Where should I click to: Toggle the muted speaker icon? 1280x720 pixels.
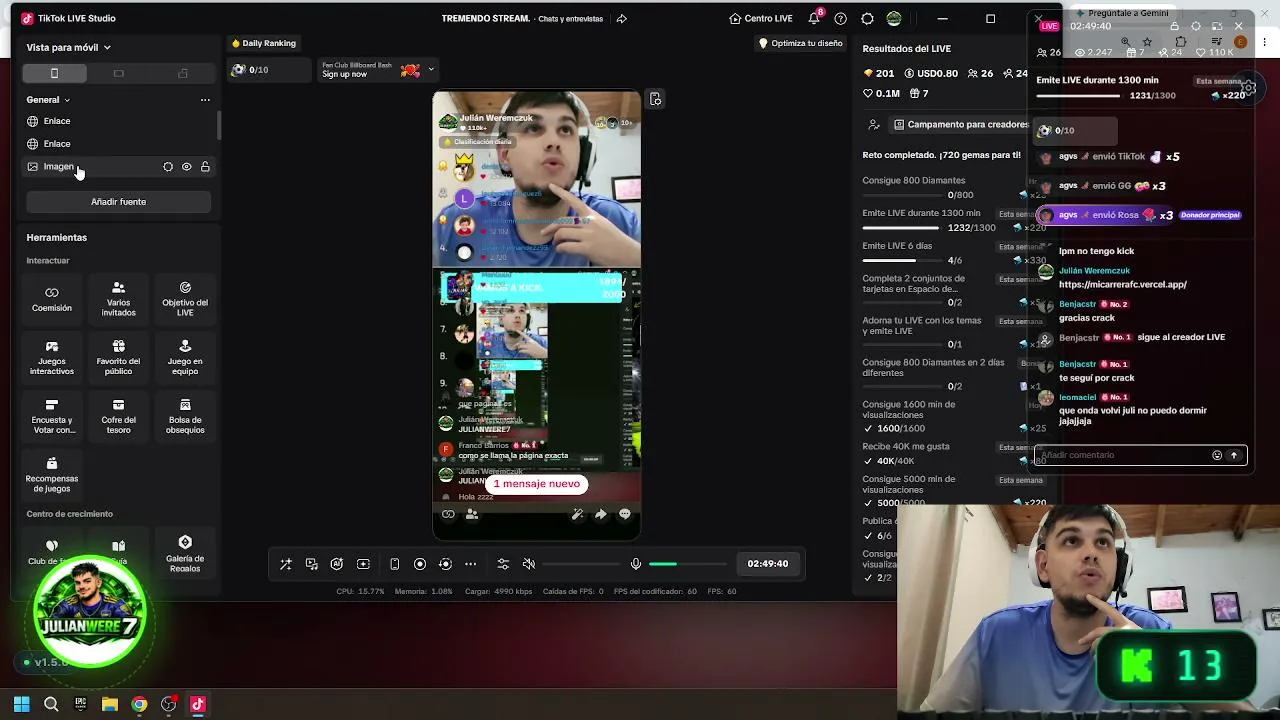click(529, 564)
